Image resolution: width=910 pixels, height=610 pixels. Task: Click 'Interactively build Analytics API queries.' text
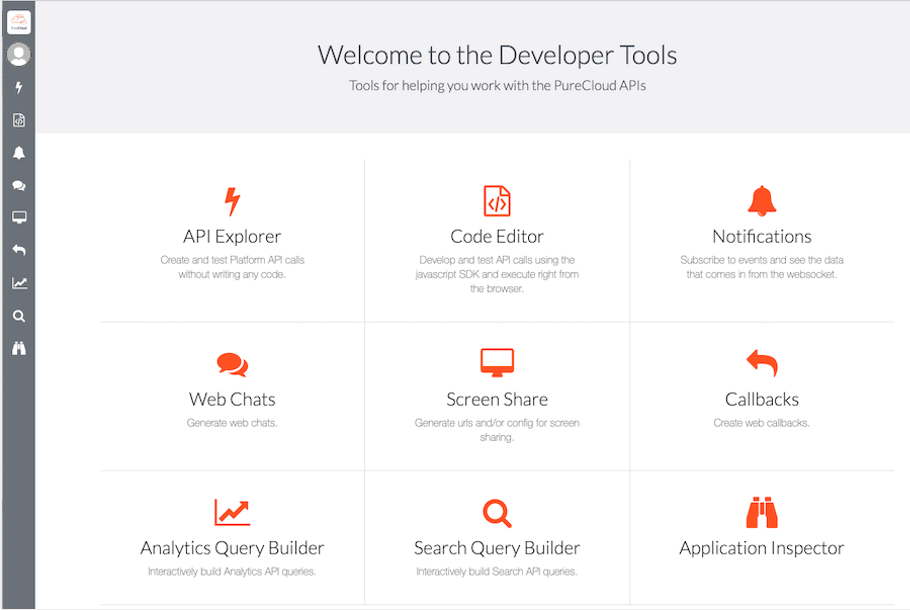(x=232, y=572)
